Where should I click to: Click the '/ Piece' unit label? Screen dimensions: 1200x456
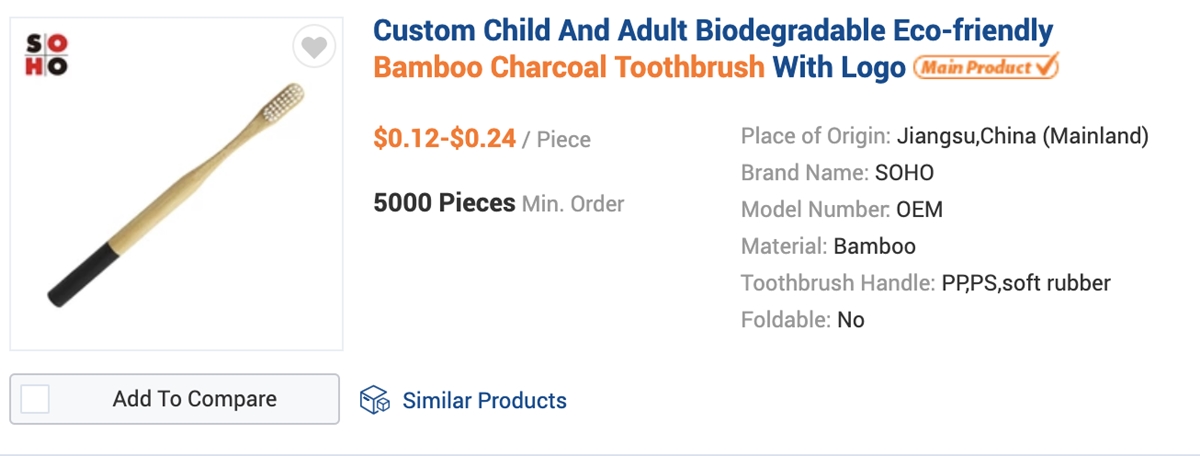[x=557, y=140]
